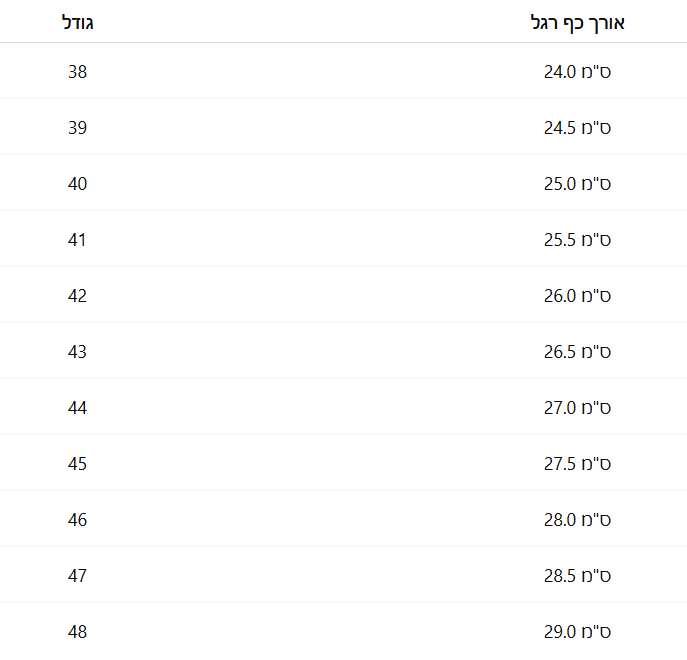Click the 28.0 ס"מ foot length value
Viewport: 687px width, 660px height.
[x=577, y=520]
